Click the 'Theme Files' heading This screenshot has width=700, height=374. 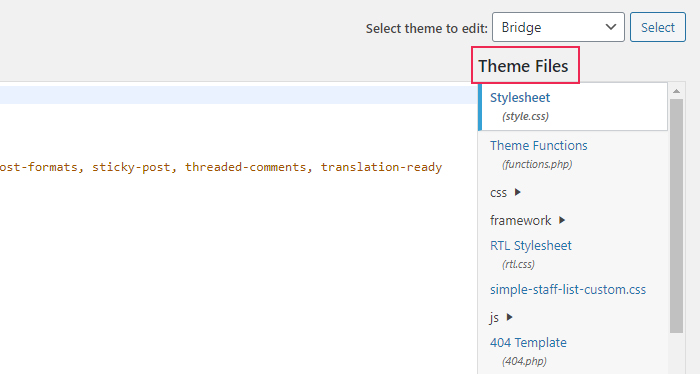click(x=523, y=66)
